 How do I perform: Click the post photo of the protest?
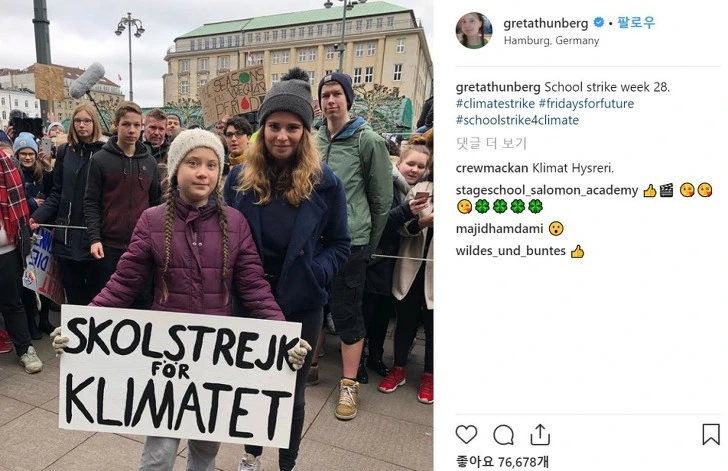pyautogui.click(x=216, y=236)
